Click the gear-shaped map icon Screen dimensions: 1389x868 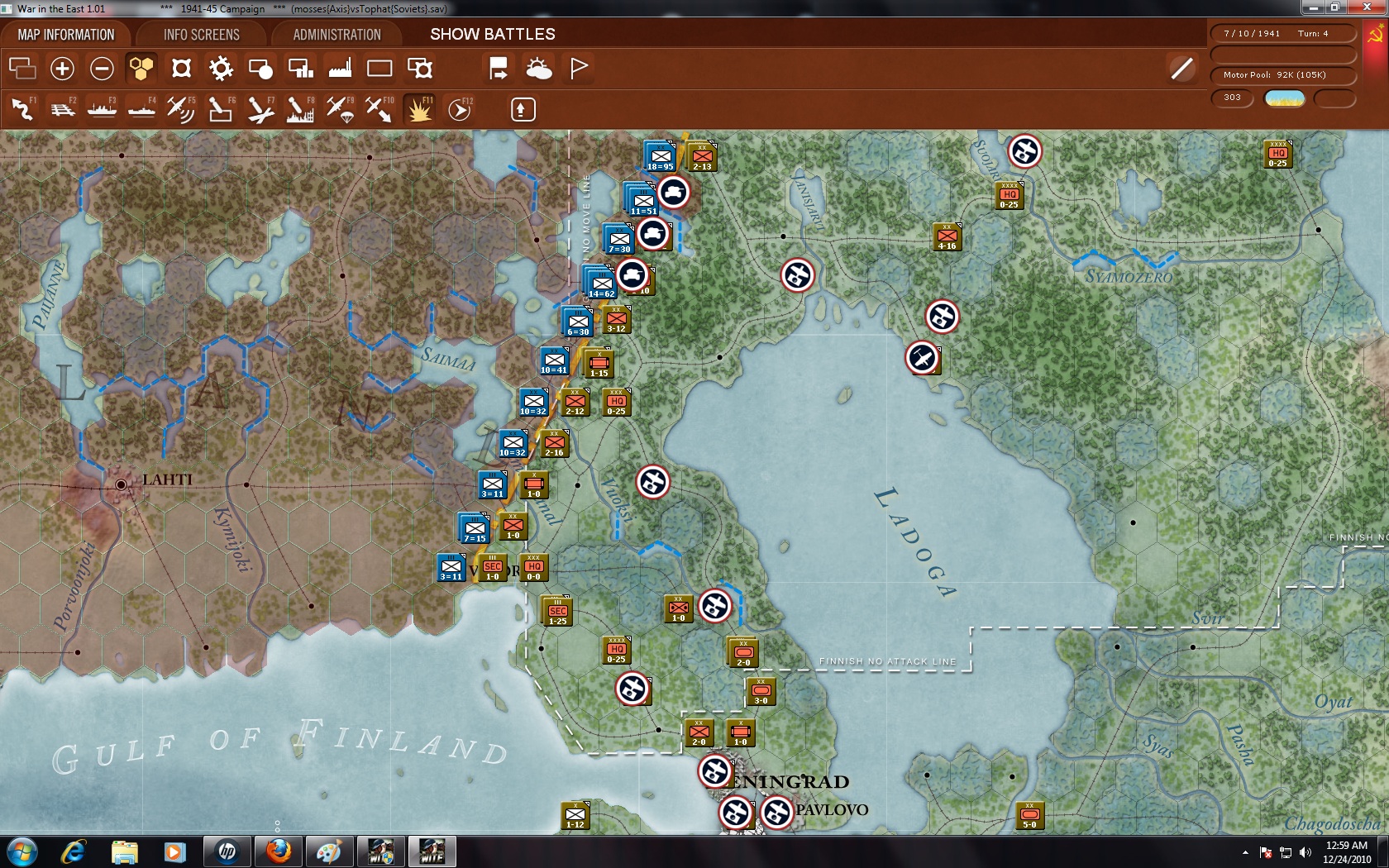pyautogui.click(x=221, y=68)
